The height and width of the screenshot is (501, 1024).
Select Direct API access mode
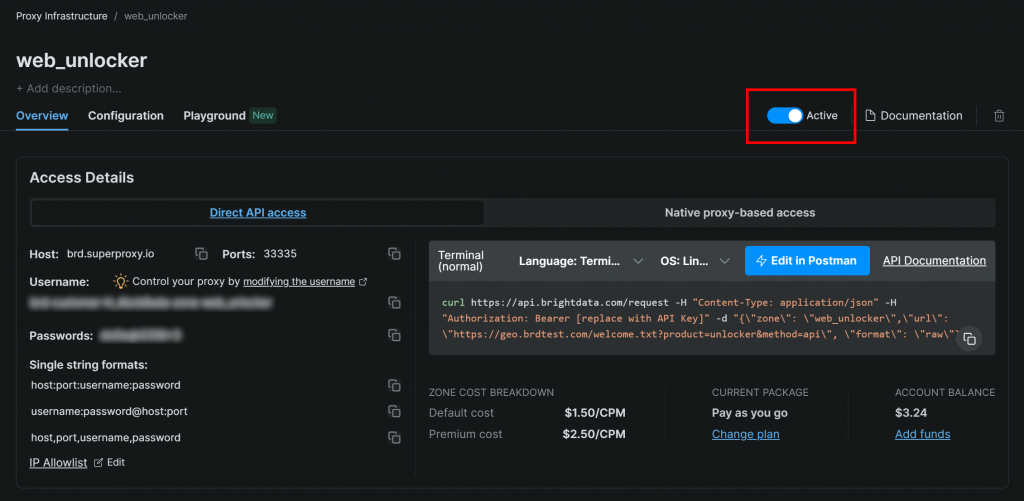point(258,213)
